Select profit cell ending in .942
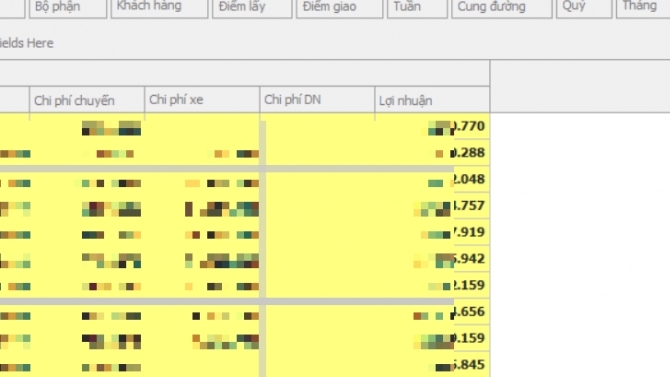Viewport: 670px width, 377px height. click(432, 259)
